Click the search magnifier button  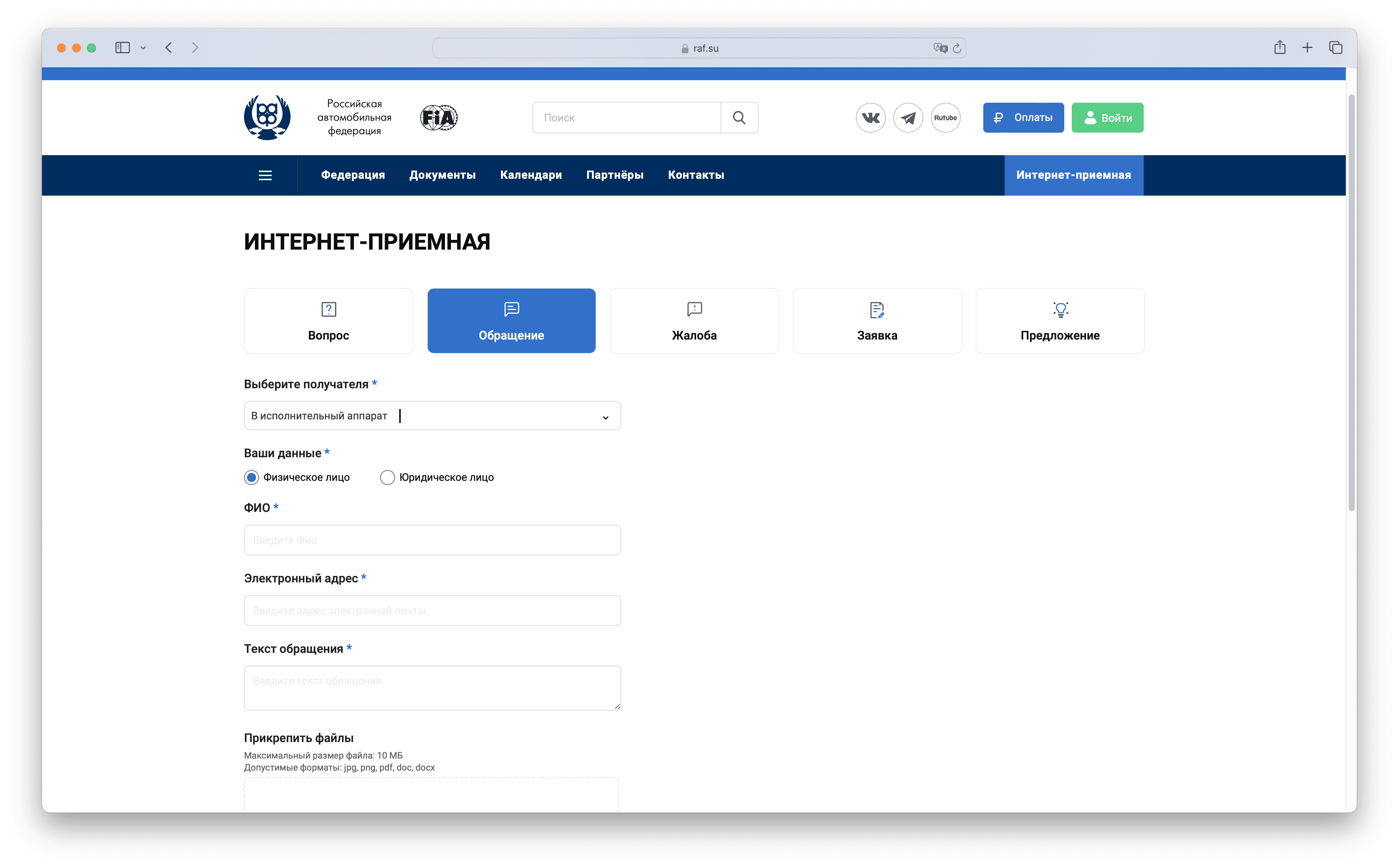pyautogui.click(x=739, y=118)
